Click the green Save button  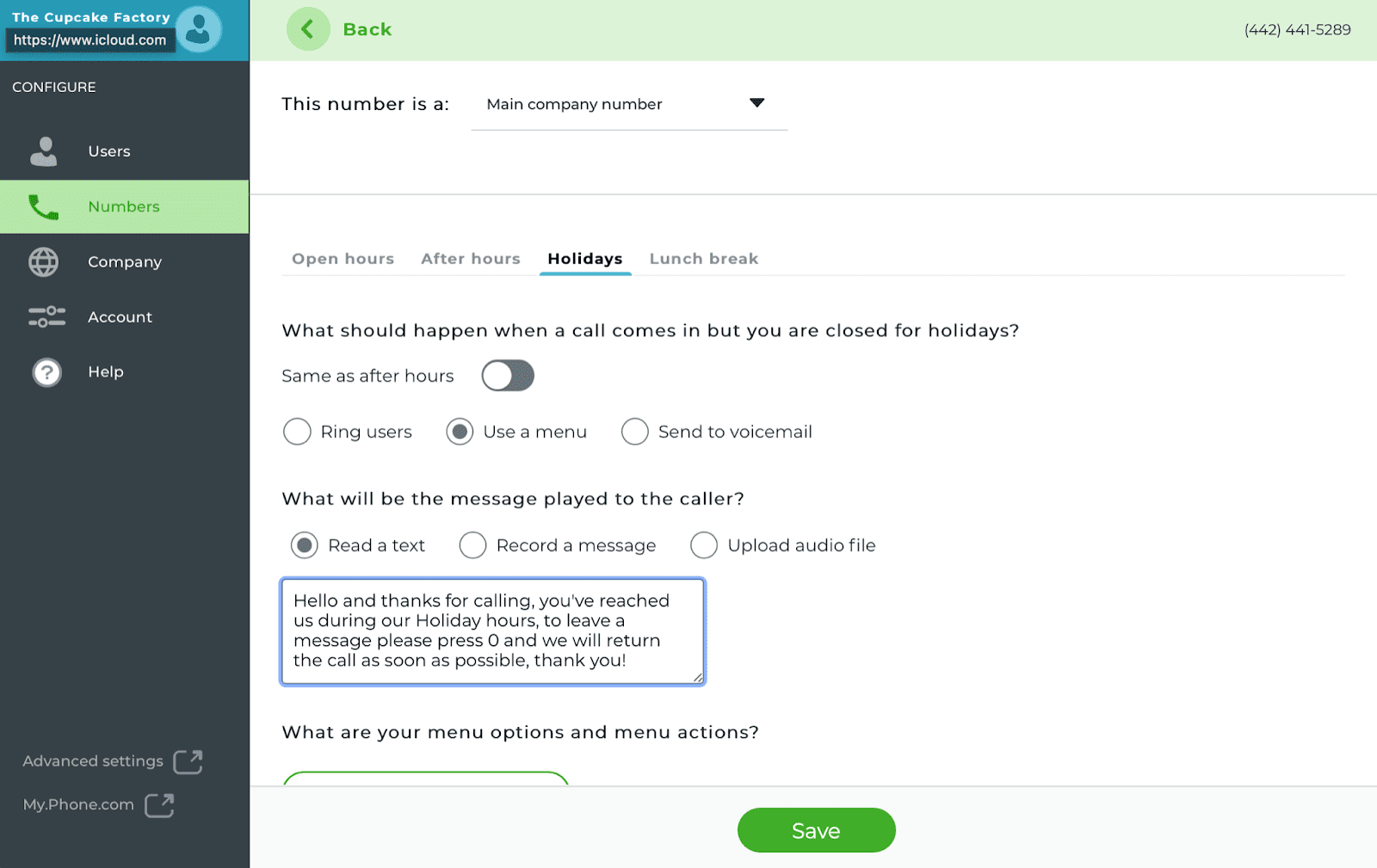pyautogui.click(x=816, y=830)
